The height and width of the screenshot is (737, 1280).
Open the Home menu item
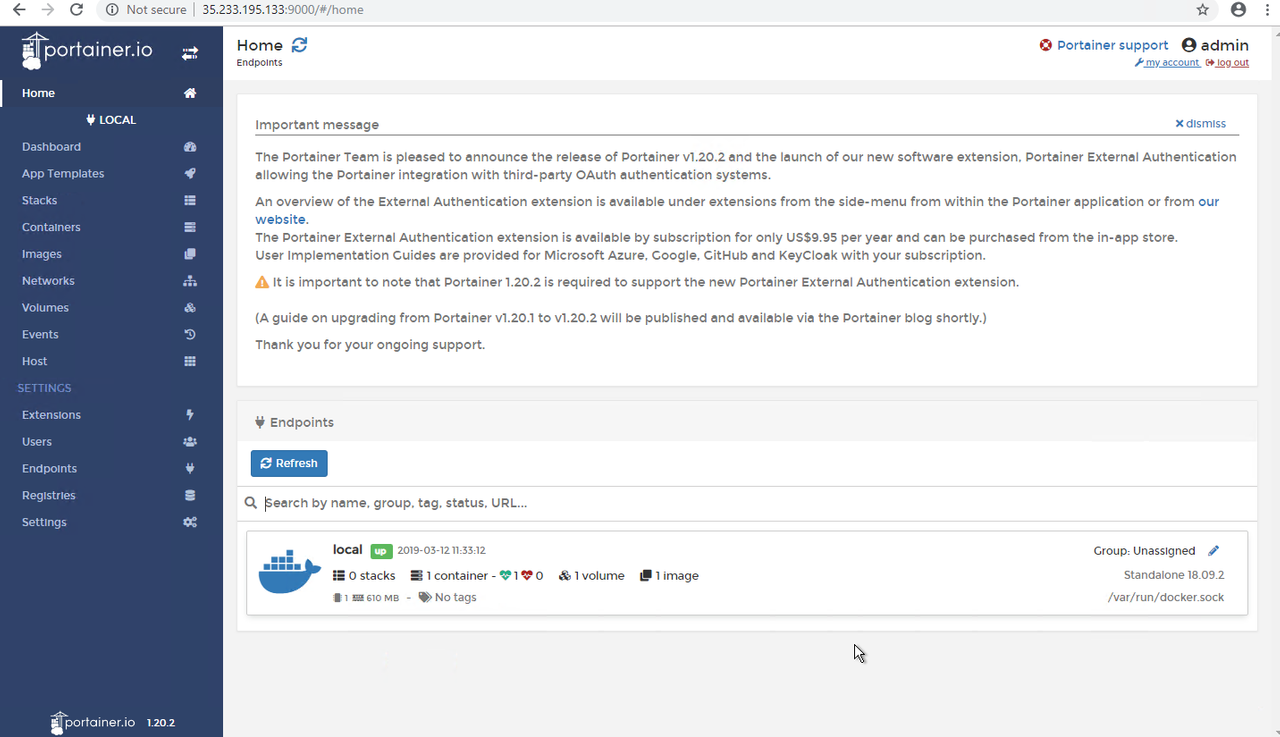pos(111,93)
